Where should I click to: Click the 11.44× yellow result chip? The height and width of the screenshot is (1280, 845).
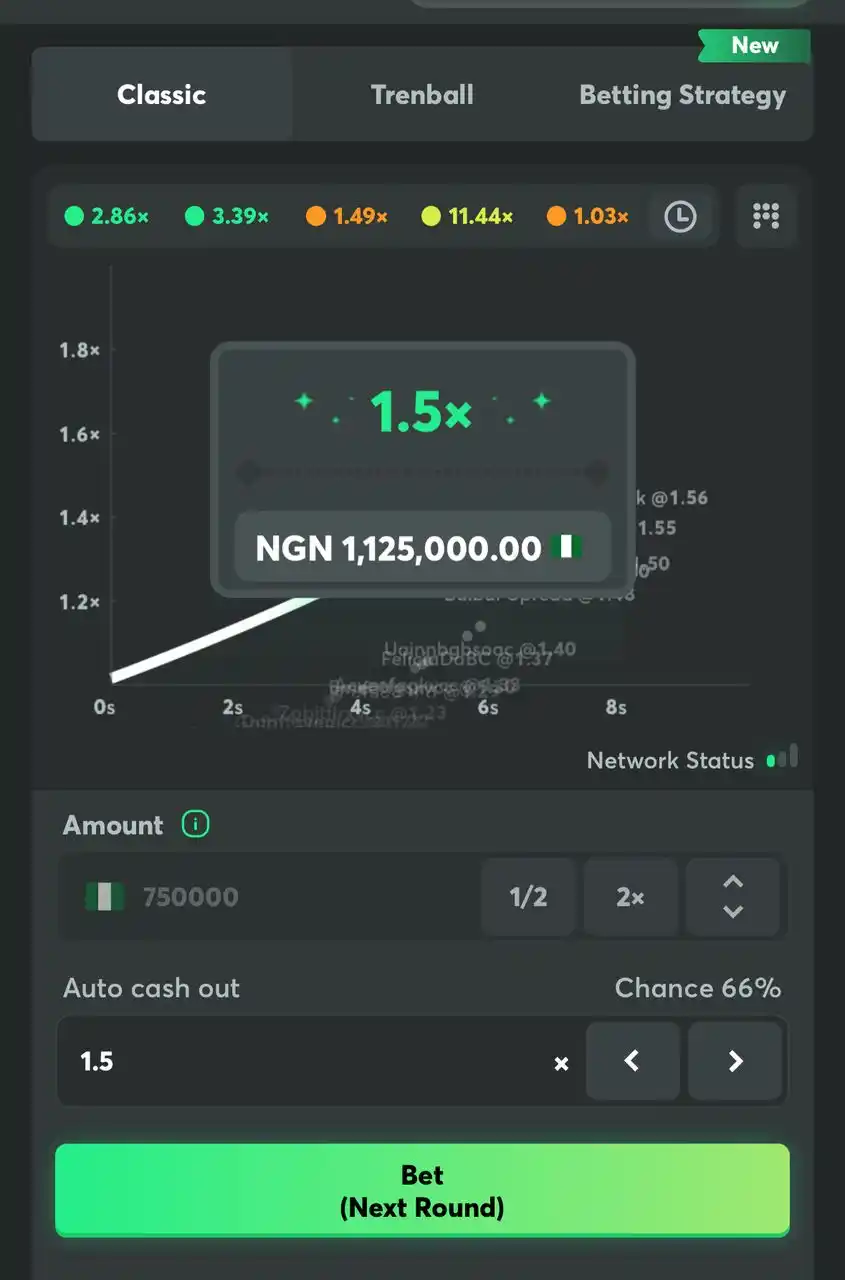tap(467, 216)
